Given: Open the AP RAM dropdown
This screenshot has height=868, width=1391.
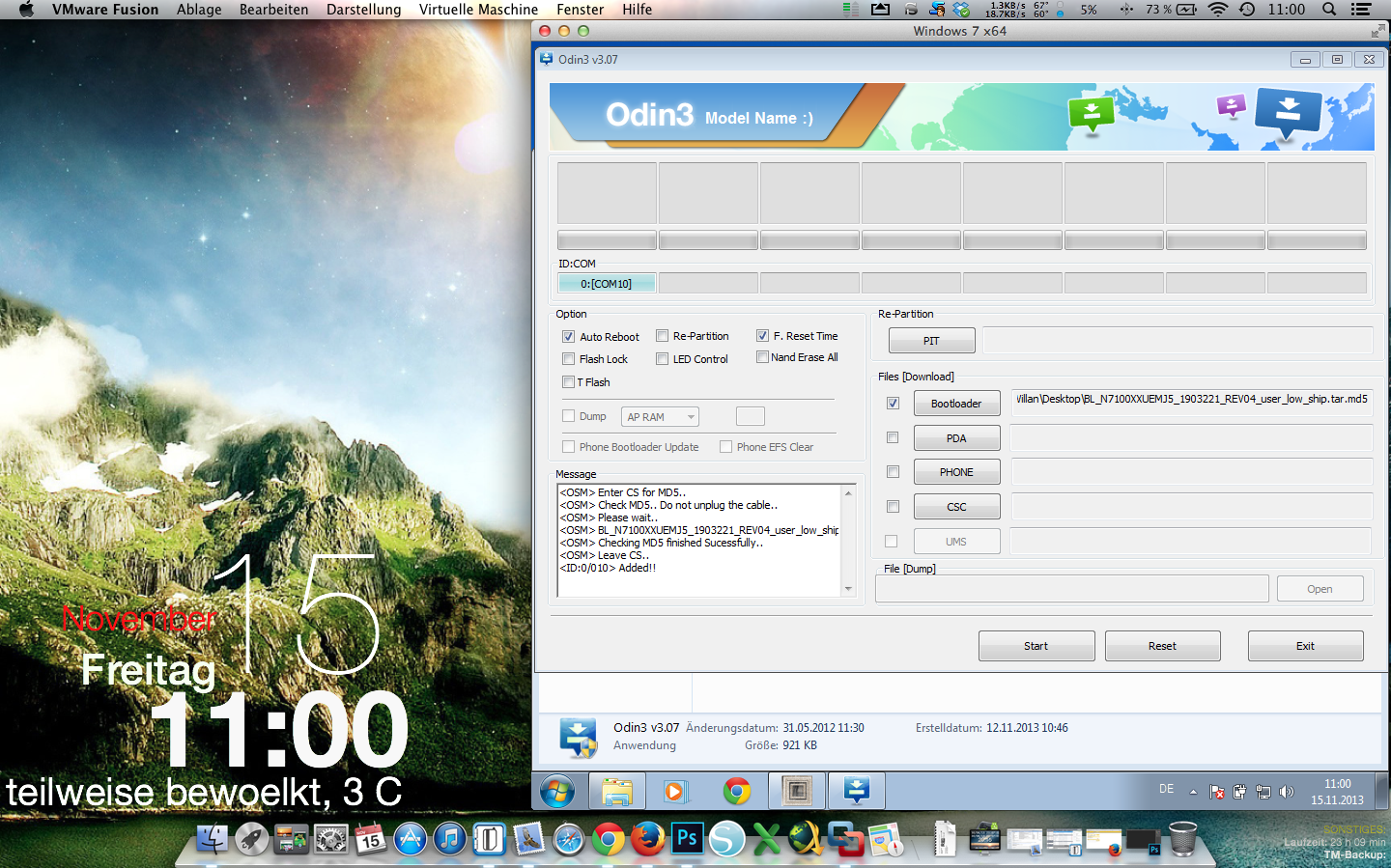Looking at the screenshot, I should [x=660, y=417].
